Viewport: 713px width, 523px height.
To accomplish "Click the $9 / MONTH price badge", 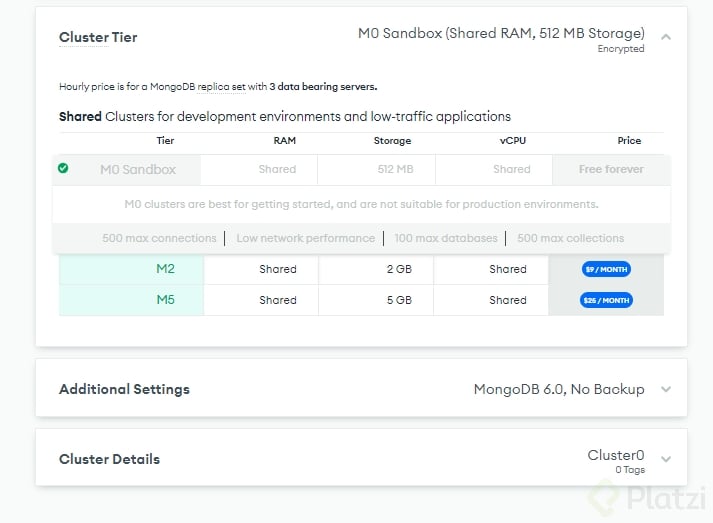I will [x=606, y=269].
